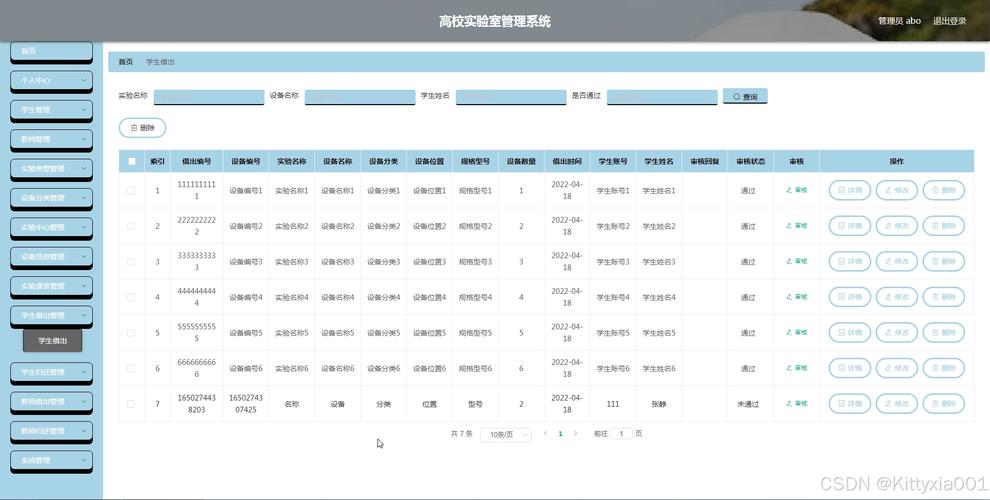Expand the 设备信息管理 sidebar menu
990x500 pixels.
tap(52, 257)
